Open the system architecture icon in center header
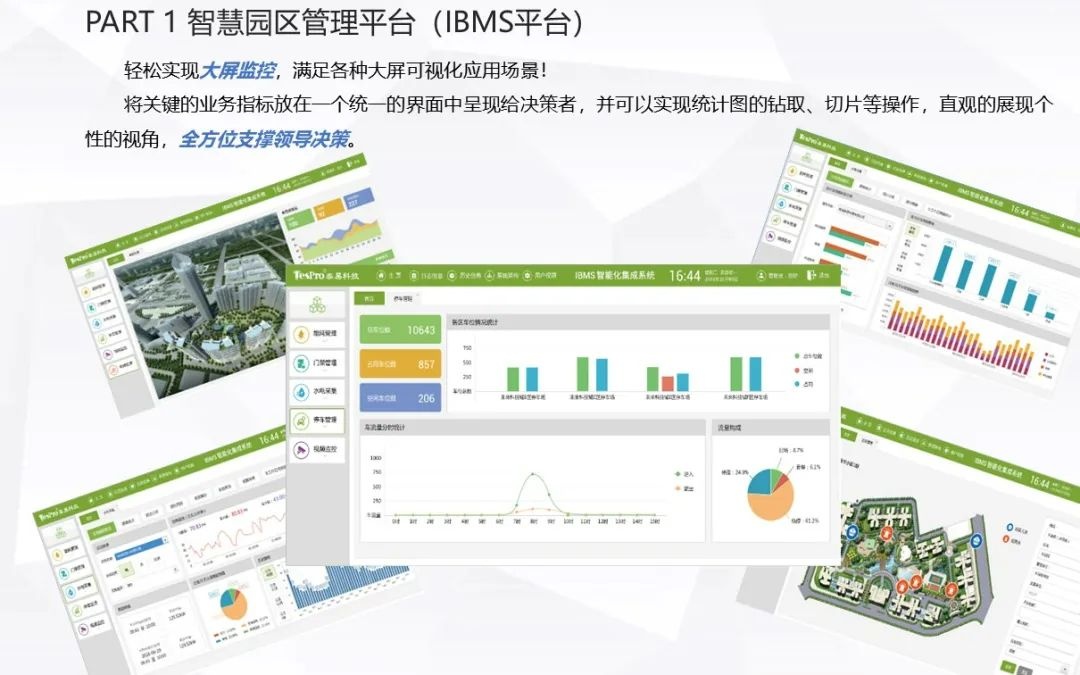1080x675 pixels. 490,276
